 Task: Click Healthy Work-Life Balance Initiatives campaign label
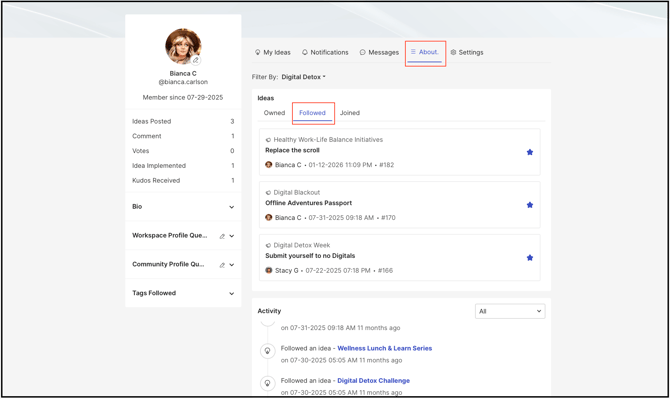pos(328,140)
